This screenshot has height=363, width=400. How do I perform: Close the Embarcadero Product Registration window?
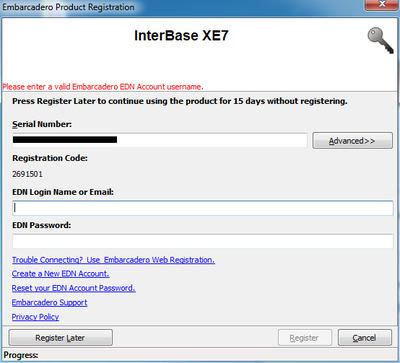(382, 5)
